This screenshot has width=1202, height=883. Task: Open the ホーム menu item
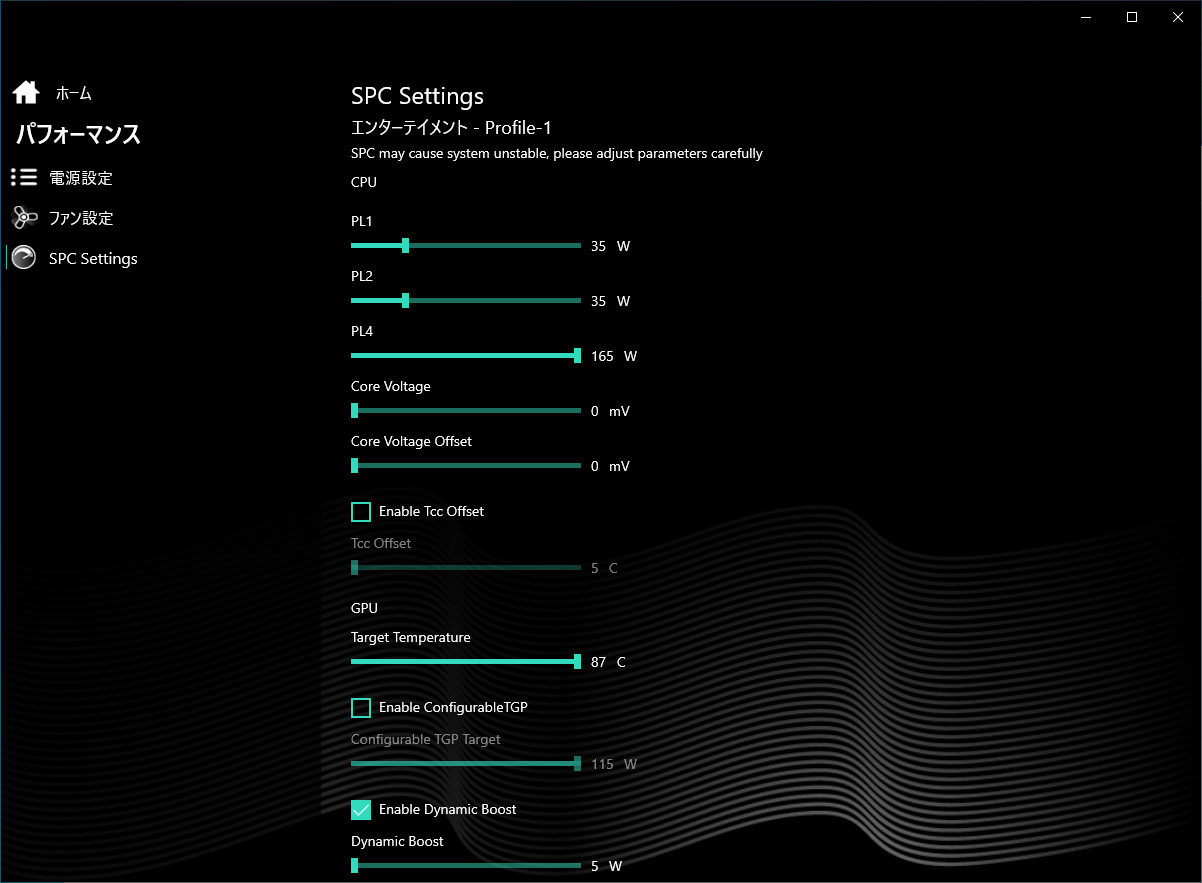[73, 93]
